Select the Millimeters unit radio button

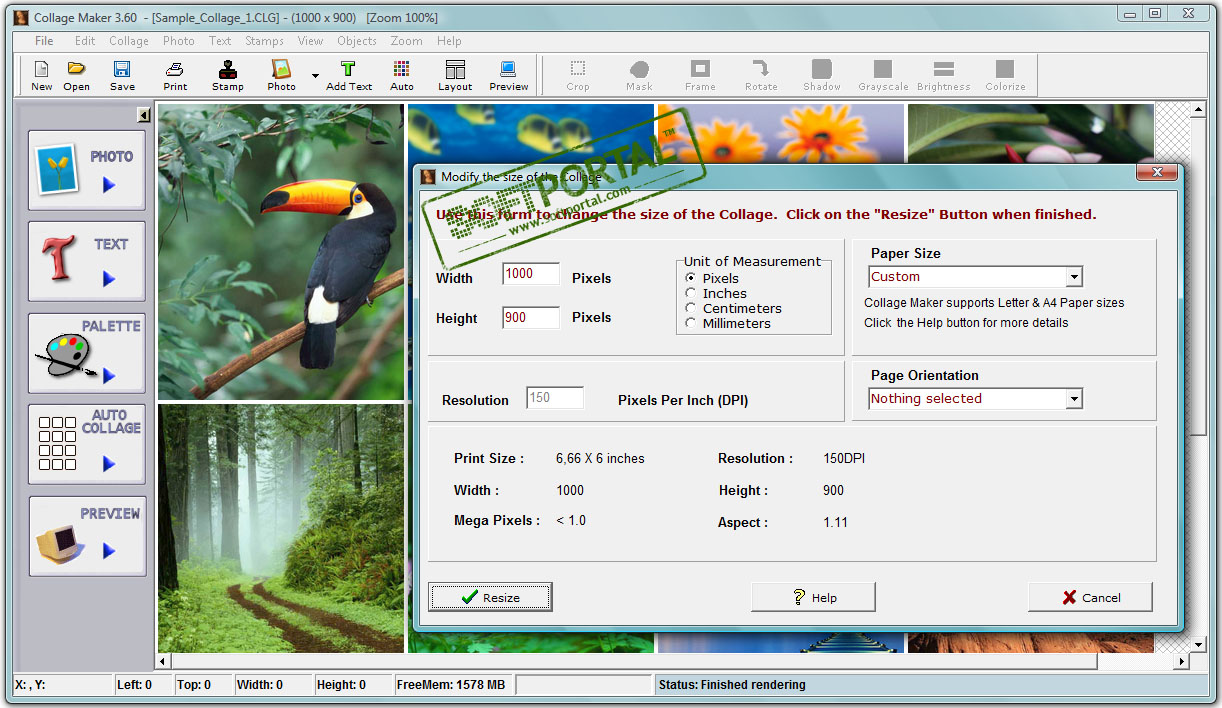point(690,323)
